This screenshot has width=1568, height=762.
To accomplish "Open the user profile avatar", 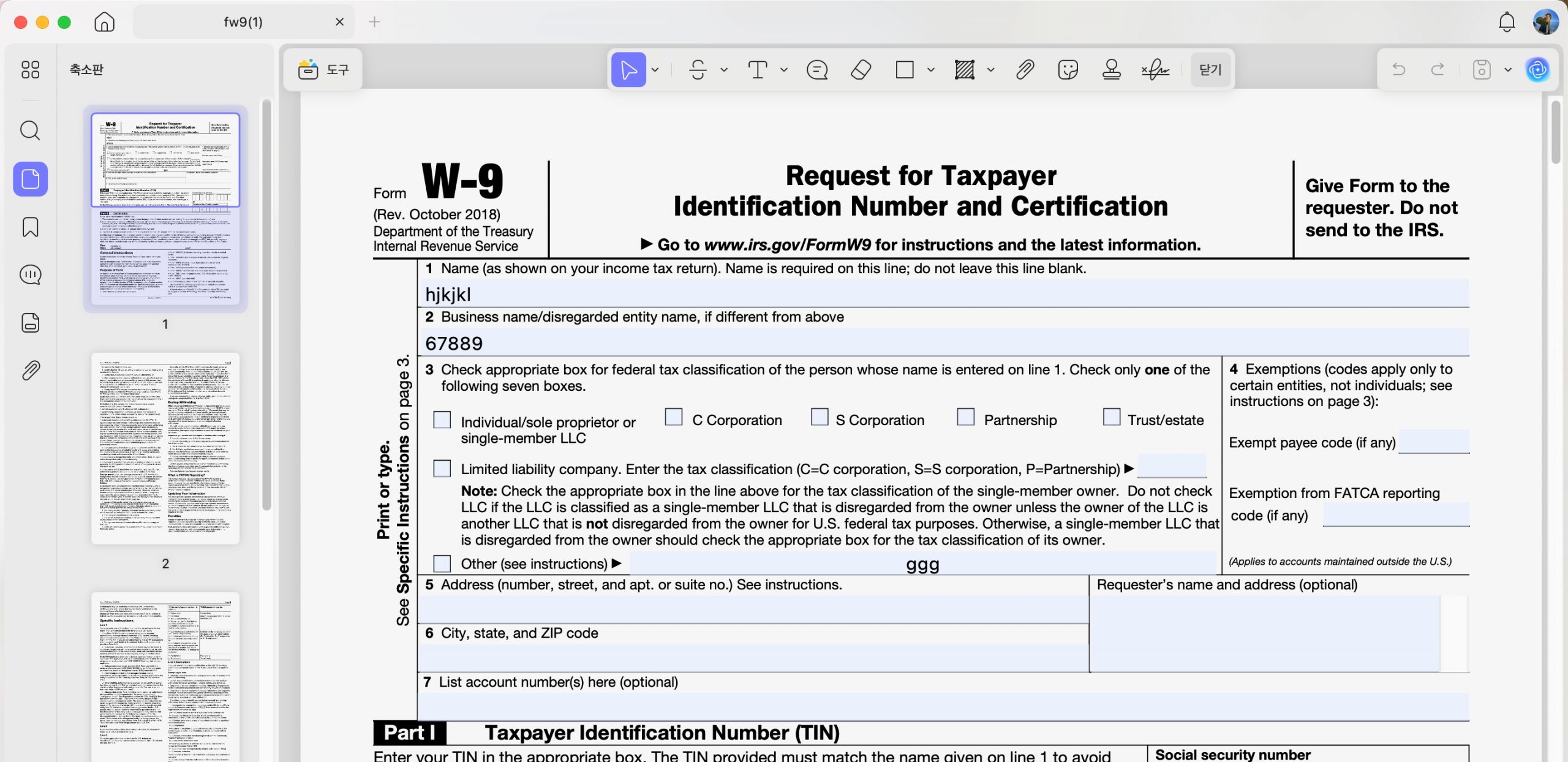I will (x=1545, y=22).
